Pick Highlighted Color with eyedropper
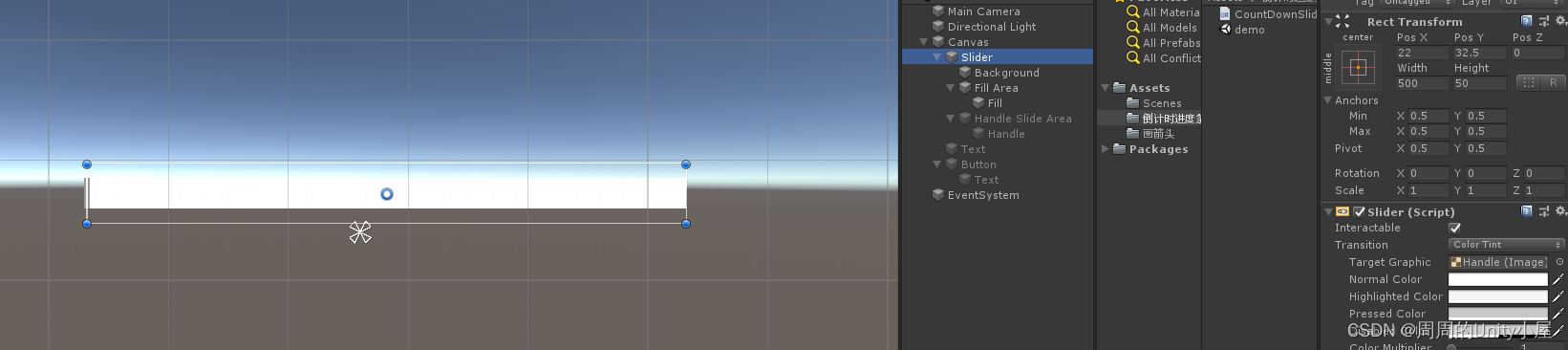Screen dimensions: 1568x350 (x=1557, y=296)
